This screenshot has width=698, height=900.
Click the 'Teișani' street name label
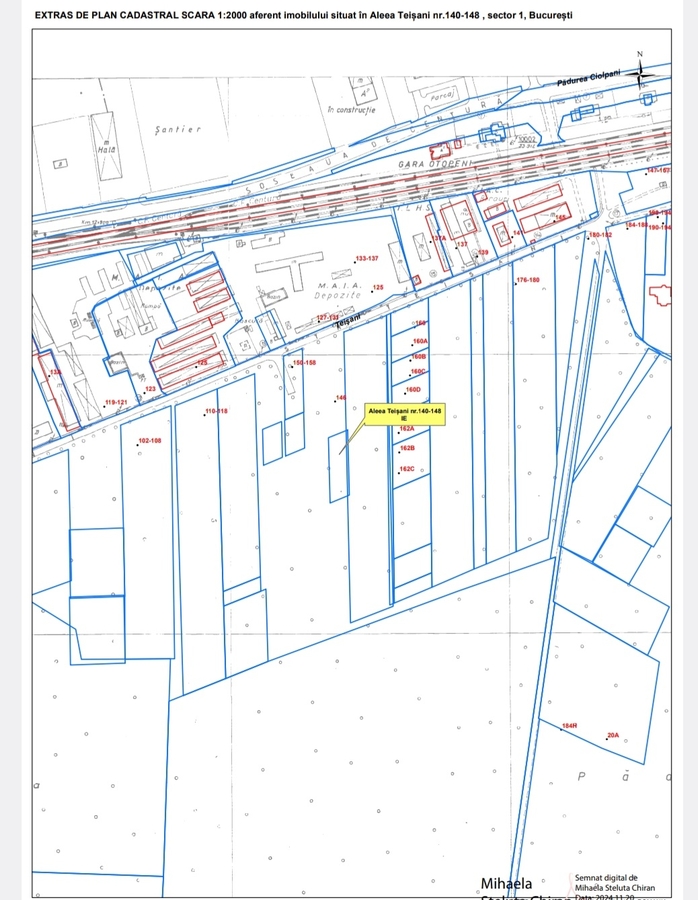[348, 320]
